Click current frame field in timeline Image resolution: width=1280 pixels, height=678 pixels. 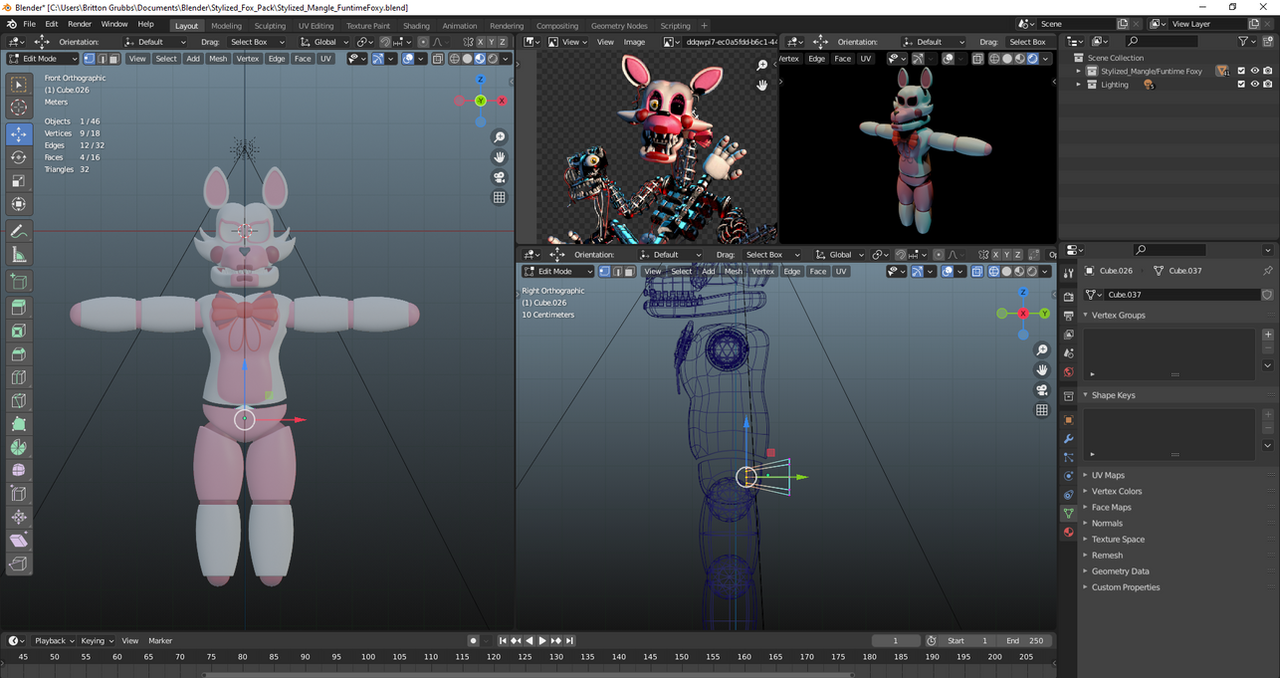[895, 641]
